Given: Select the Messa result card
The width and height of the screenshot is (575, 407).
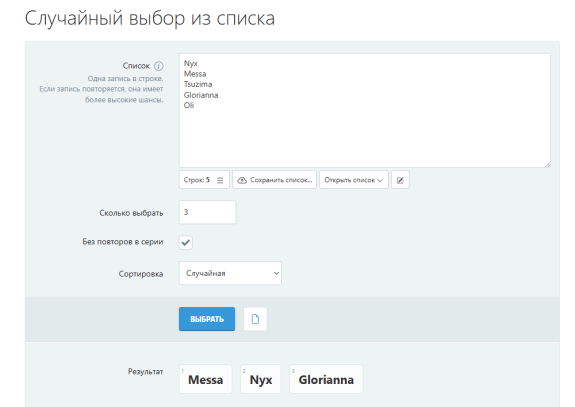Looking at the screenshot, I should tap(205, 379).
